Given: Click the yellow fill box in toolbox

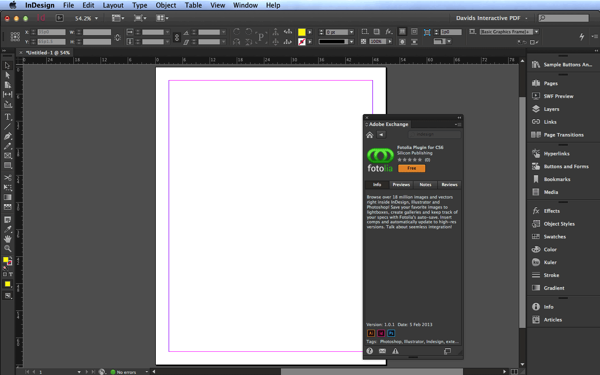Looking at the screenshot, I should click(5, 260).
